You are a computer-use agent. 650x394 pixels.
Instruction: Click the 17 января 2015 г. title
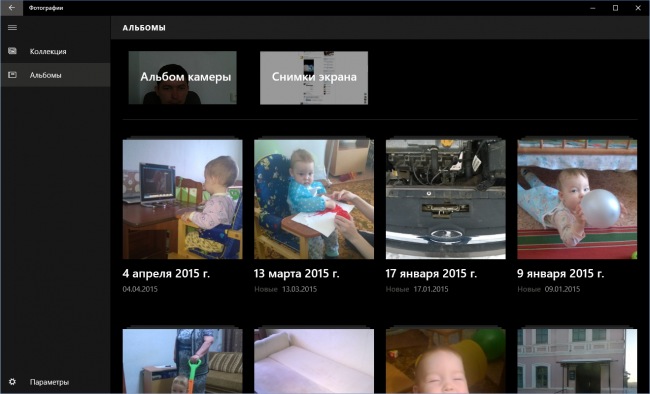coord(431,274)
